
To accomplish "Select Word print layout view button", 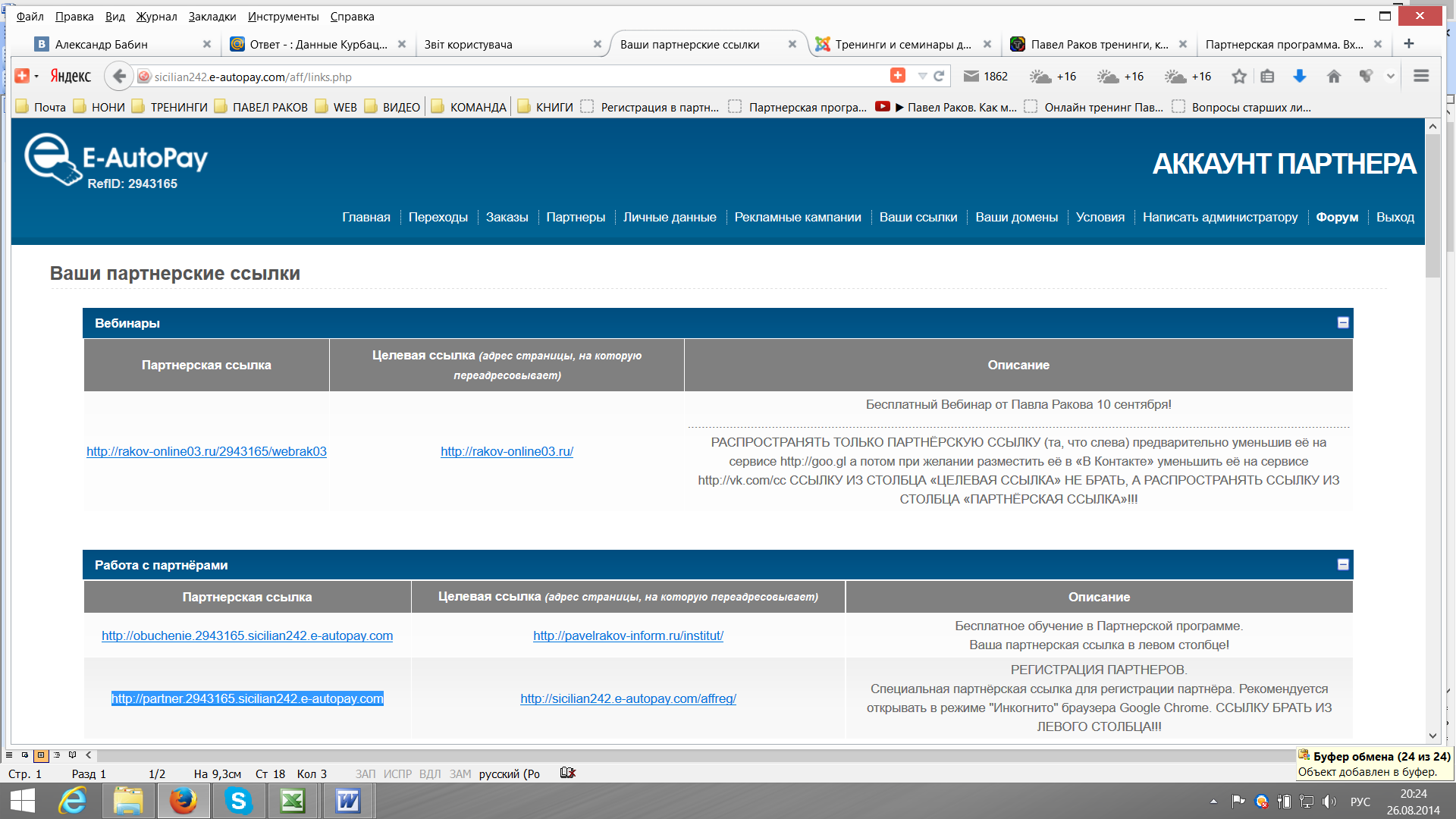I will (41, 755).
